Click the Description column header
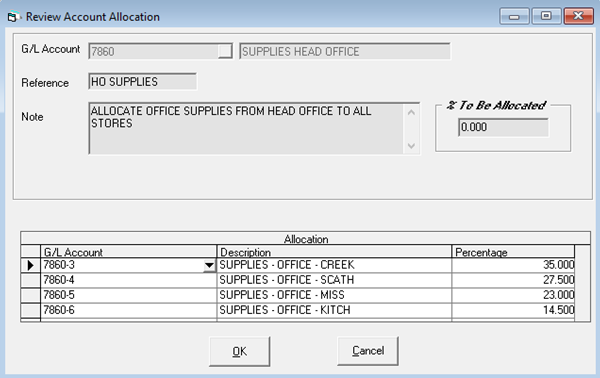 click(x=334, y=252)
